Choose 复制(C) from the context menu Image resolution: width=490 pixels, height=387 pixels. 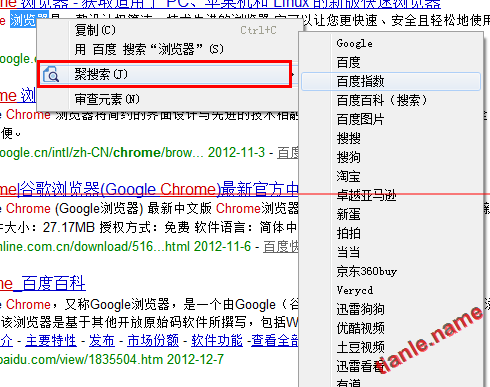[166, 30]
